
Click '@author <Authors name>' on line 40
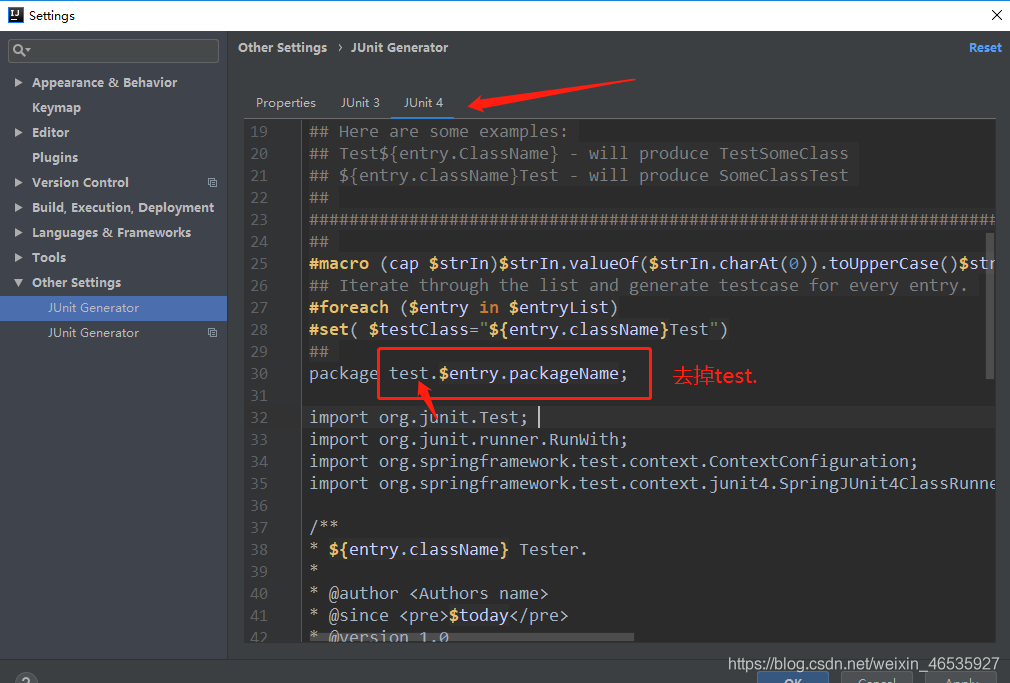[x=438, y=593]
